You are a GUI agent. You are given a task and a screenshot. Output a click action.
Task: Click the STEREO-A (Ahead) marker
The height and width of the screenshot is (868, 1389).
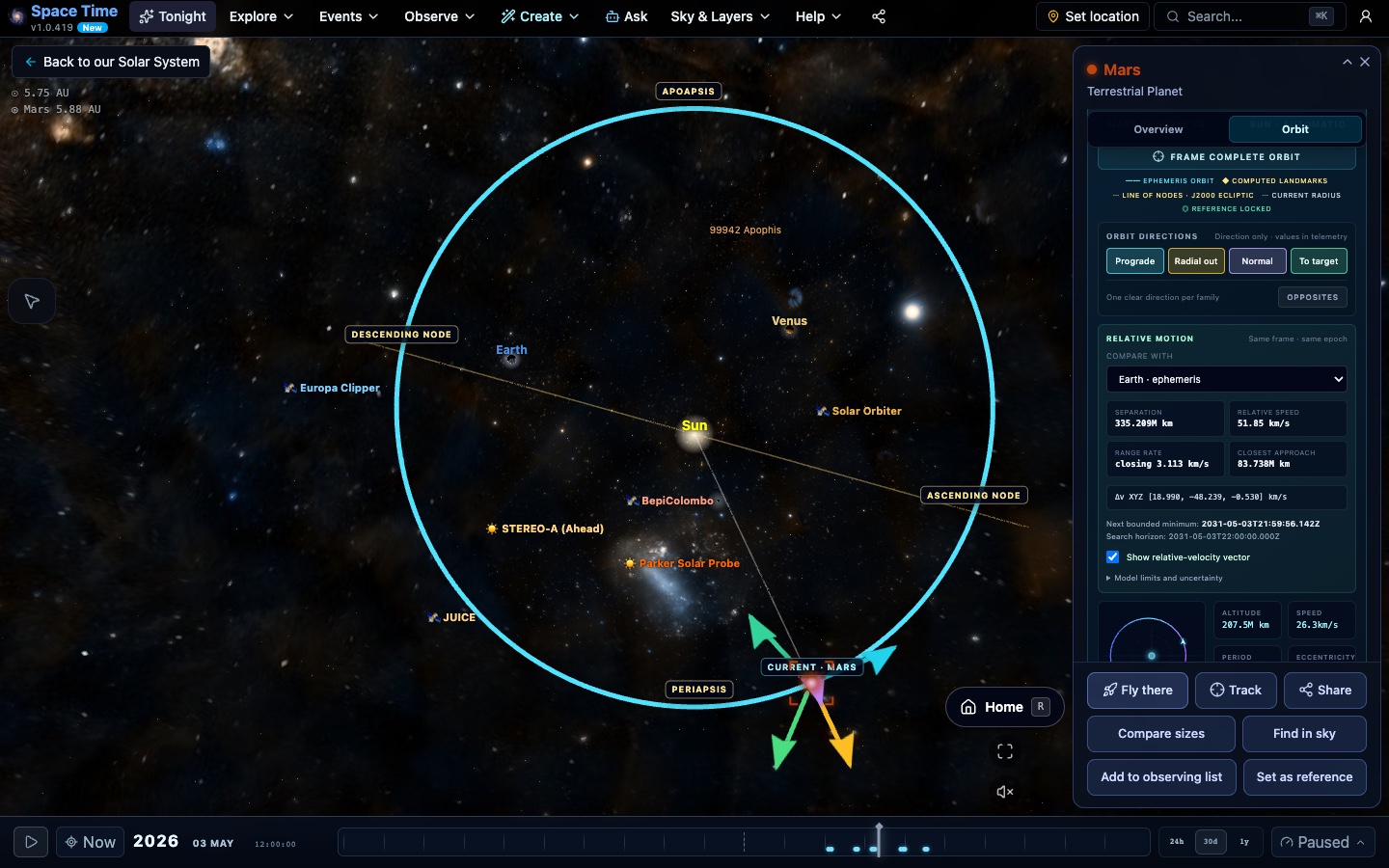click(x=545, y=529)
